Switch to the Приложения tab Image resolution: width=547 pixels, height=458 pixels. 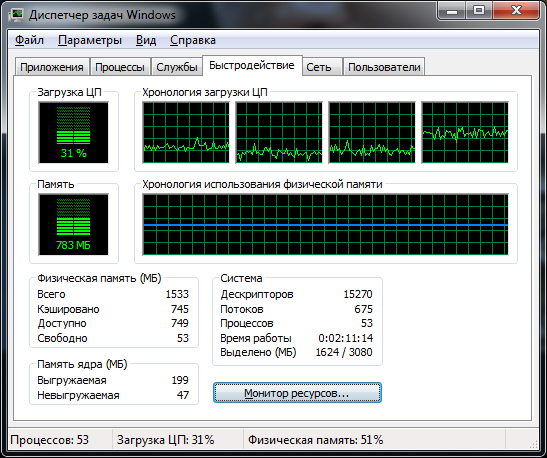52,67
